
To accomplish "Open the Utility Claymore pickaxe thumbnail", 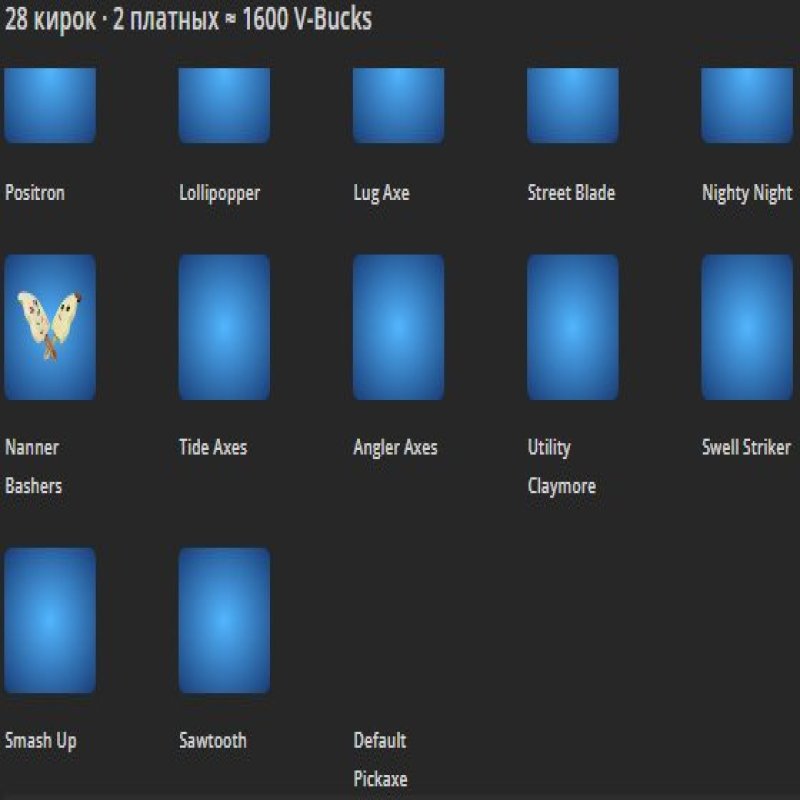I will pyautogui.click(x=572, y=328).
